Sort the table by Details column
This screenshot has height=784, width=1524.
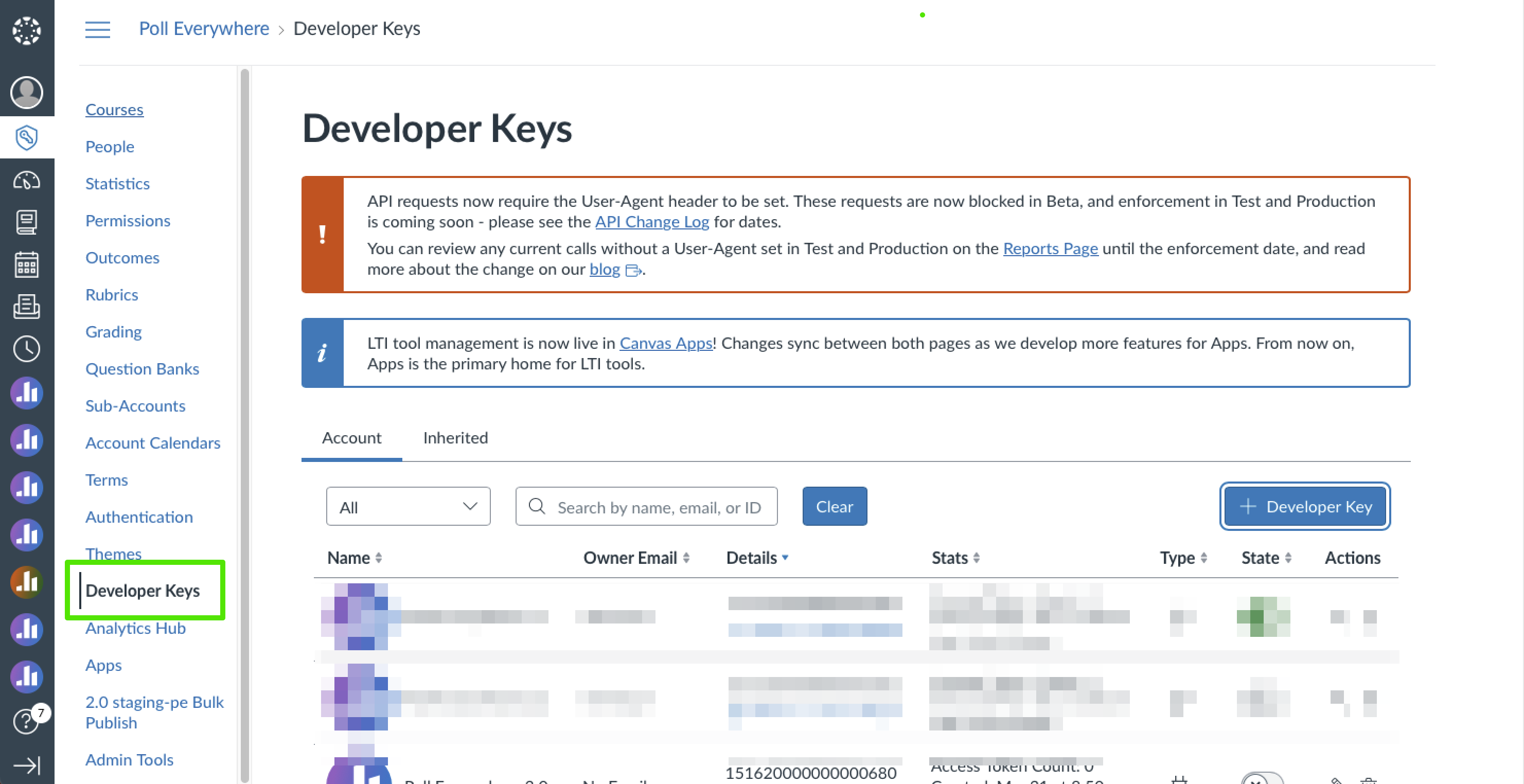[x=757, y=558]
